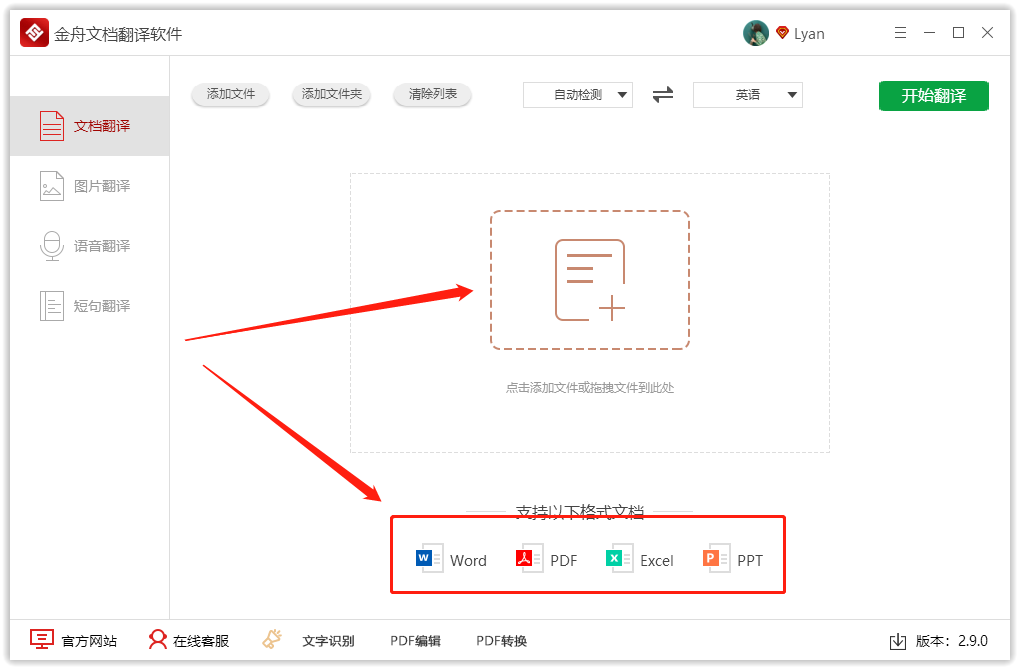Viewport: 1020px width, 670px height.
Task: Open the PDF编辑 link
Action: click(415, 641)
